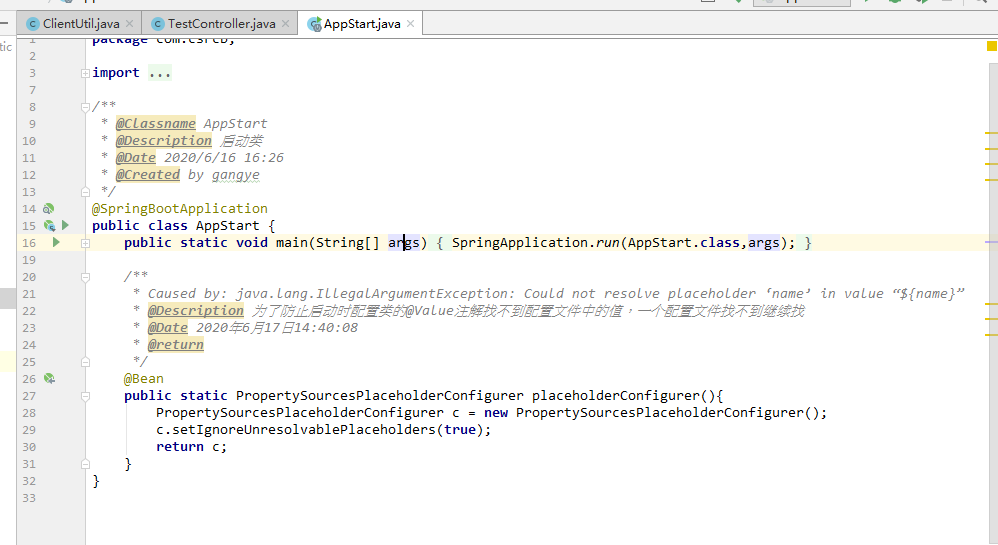Image resolution: width=998 pixels, height=545 pixels.
Task: Click the bean gutter icon on line 26
Action: coord(50,379)
